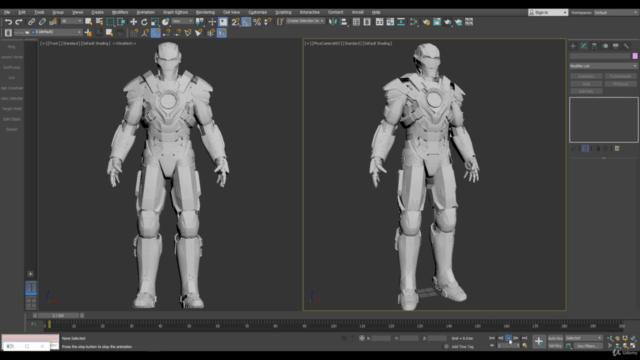Toggle the Window/Crossing selection icon

(x=121, y=22)
